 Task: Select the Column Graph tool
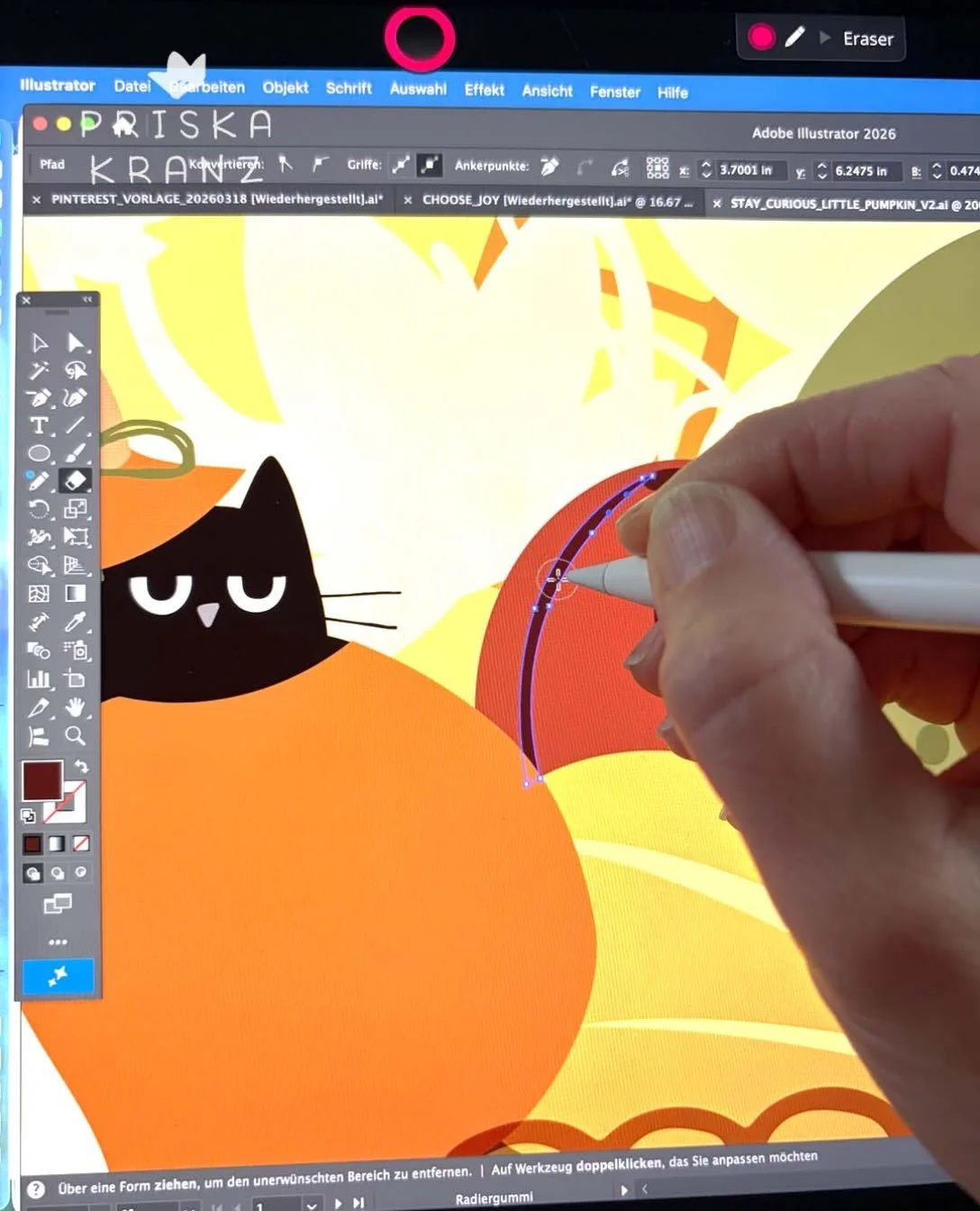point(39,678)
